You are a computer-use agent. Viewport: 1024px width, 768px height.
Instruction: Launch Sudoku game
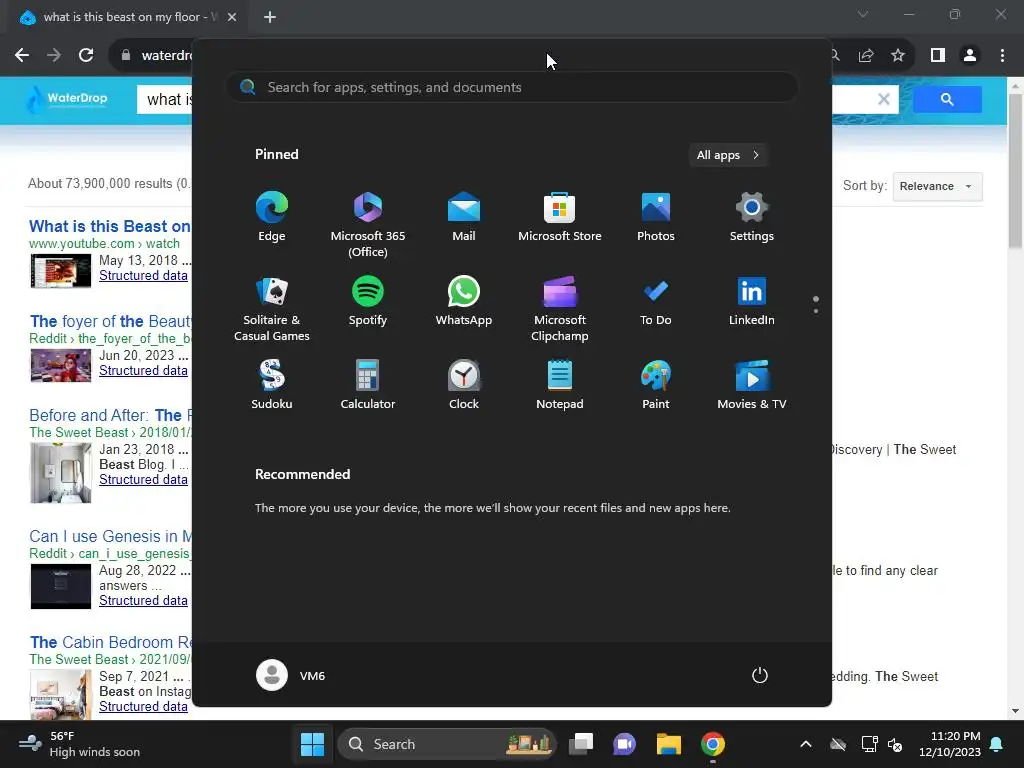(x=272, y=385)
